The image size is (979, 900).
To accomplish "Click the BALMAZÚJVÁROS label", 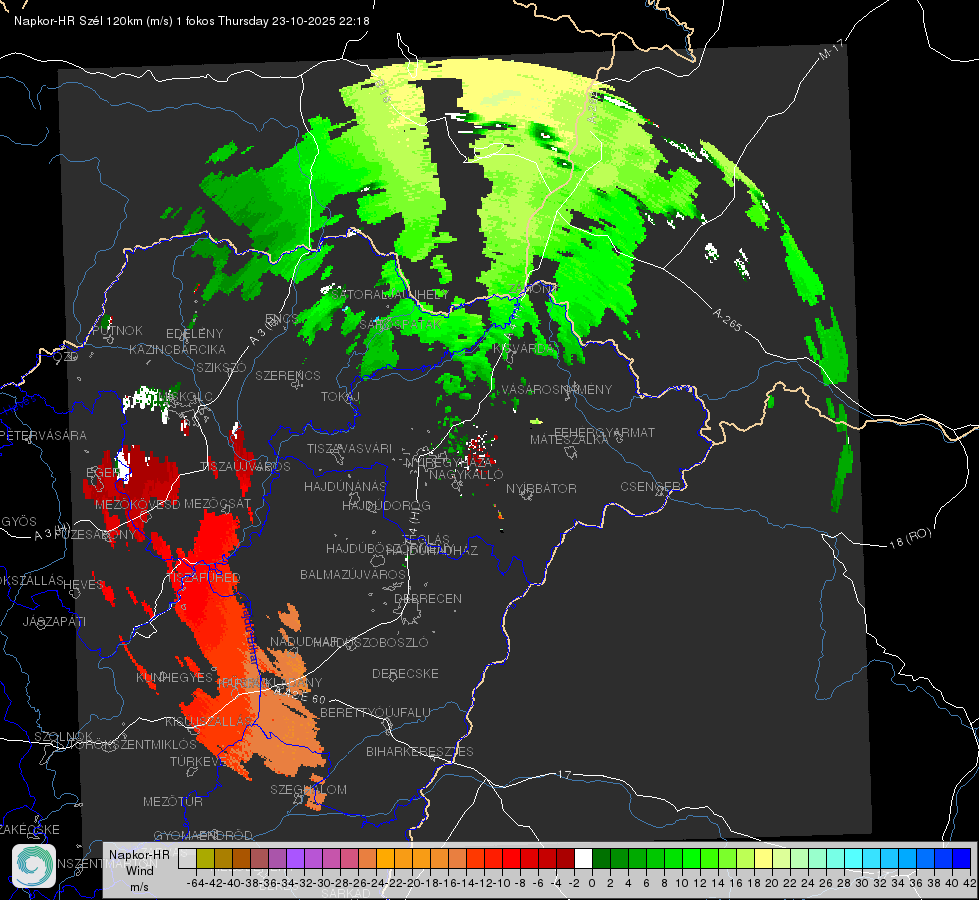I will pyautogui.click(x=353, y=574).
